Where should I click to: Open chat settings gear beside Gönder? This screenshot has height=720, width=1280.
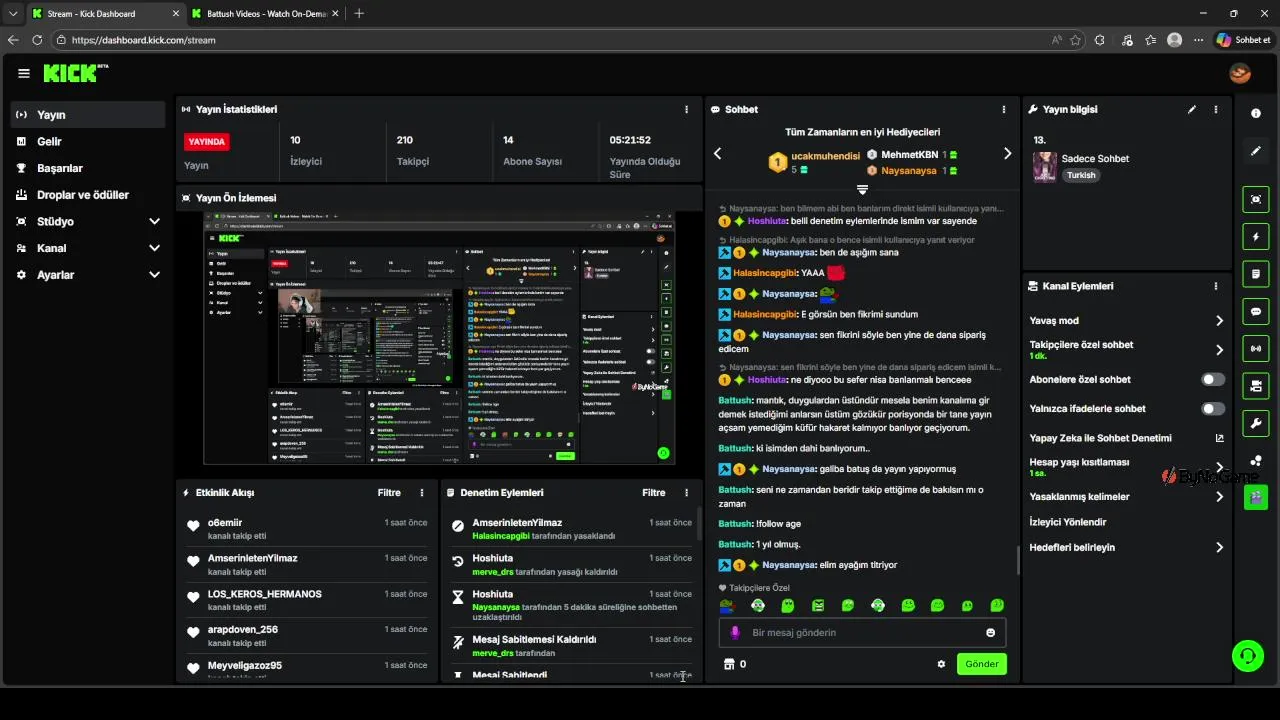click(x=941, y=664)
